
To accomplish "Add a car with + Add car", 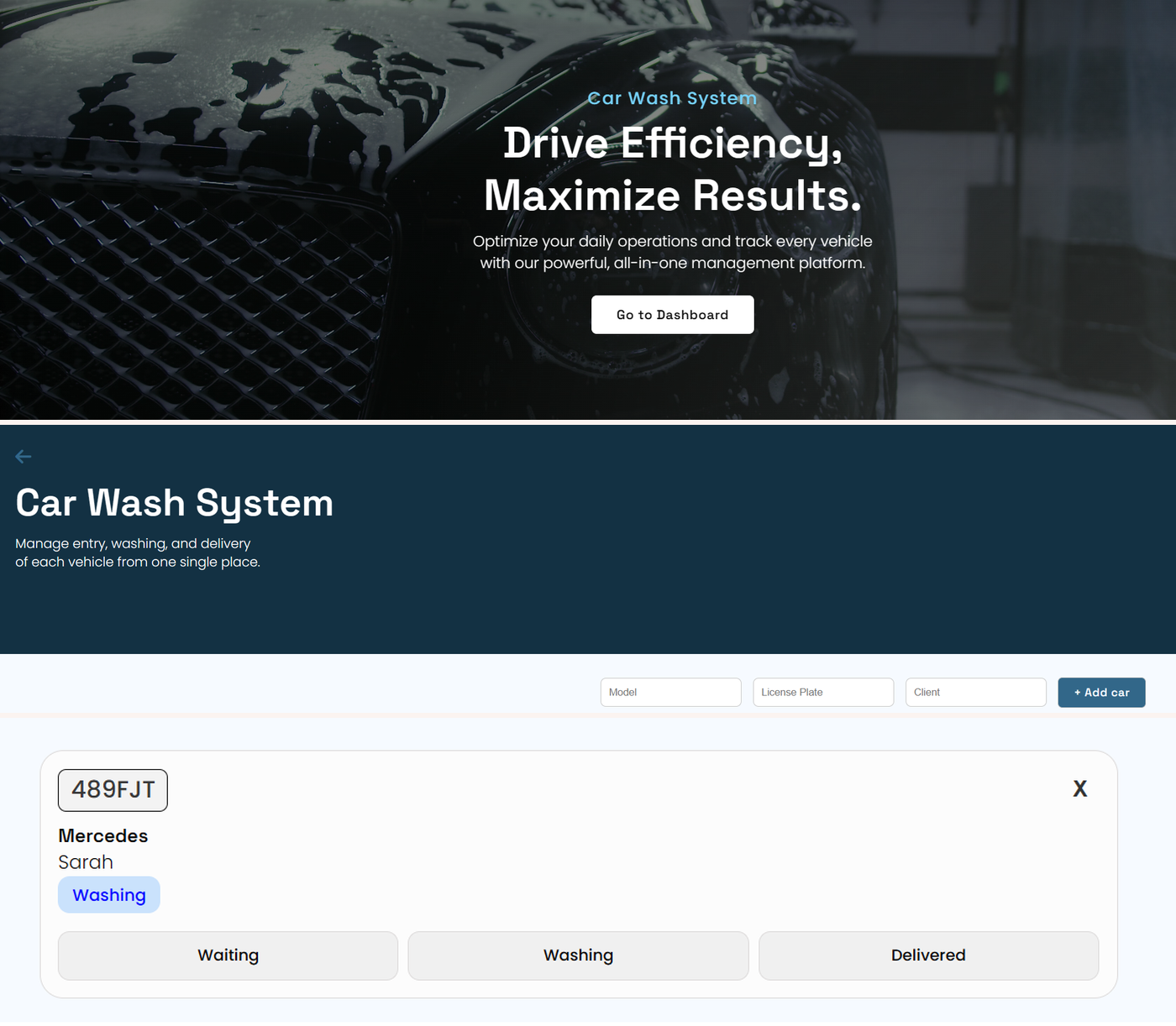I will coord(1101,693).
